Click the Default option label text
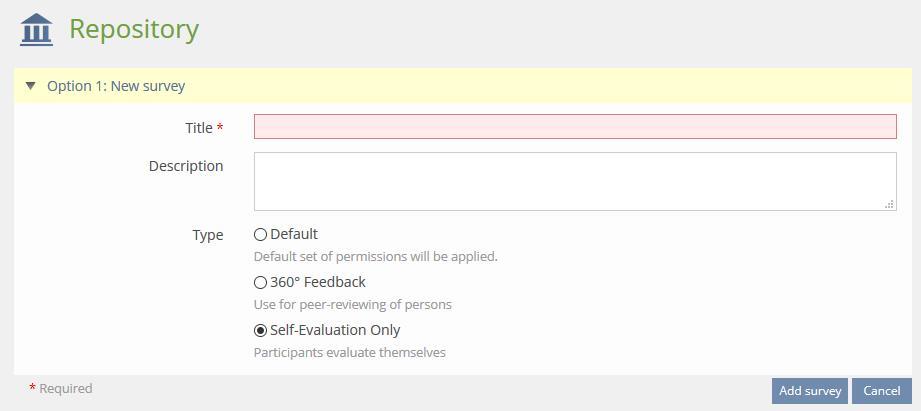 tap(294, 234)
